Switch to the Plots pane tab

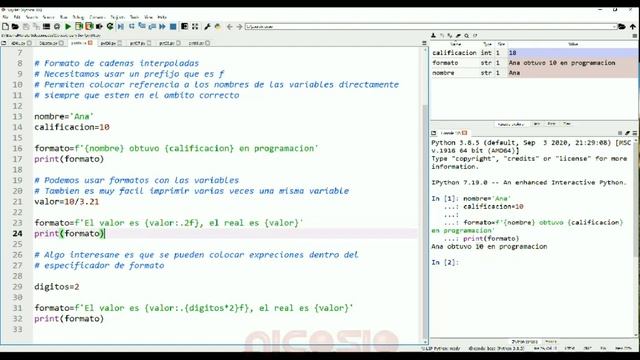[552, 124]
